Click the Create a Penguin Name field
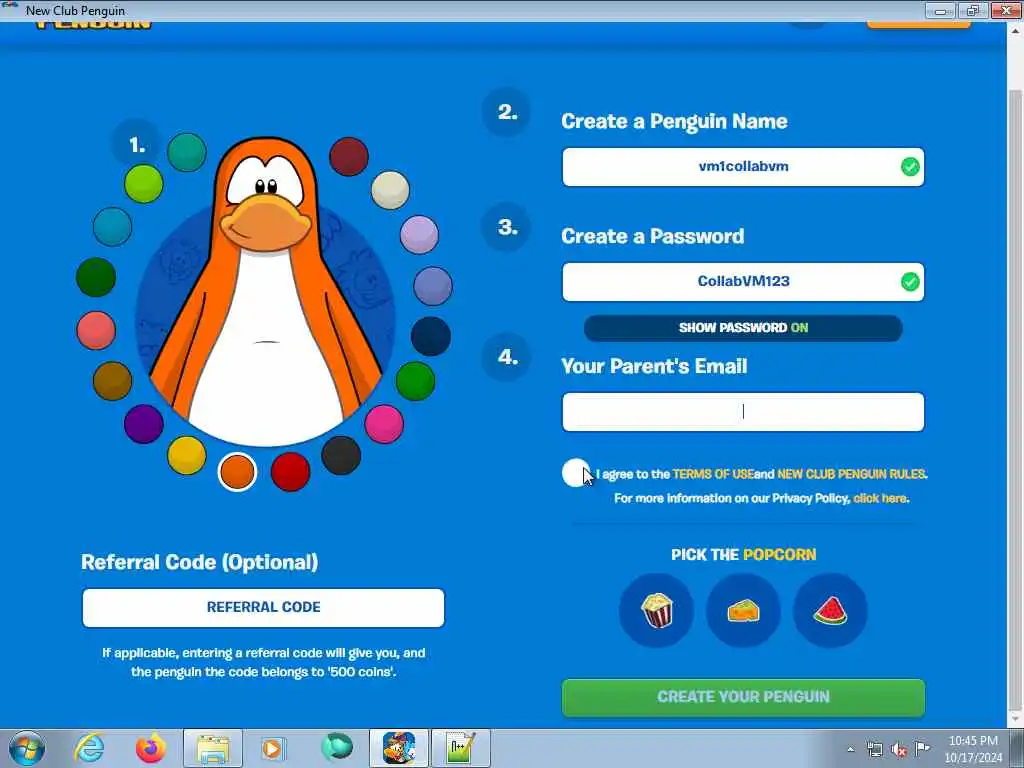 pos(743,167)
